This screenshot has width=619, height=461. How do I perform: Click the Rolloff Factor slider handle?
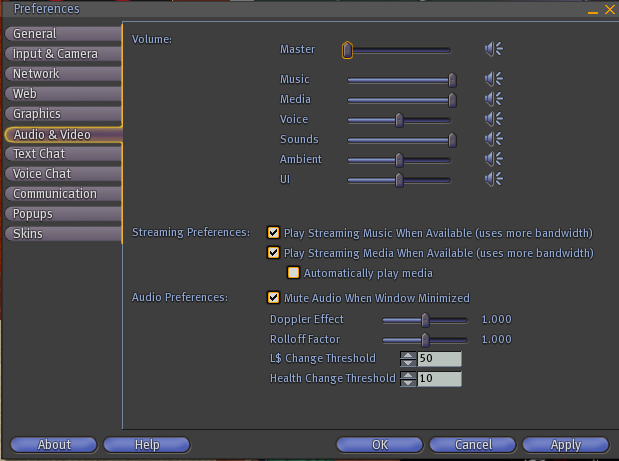point(425,340)
